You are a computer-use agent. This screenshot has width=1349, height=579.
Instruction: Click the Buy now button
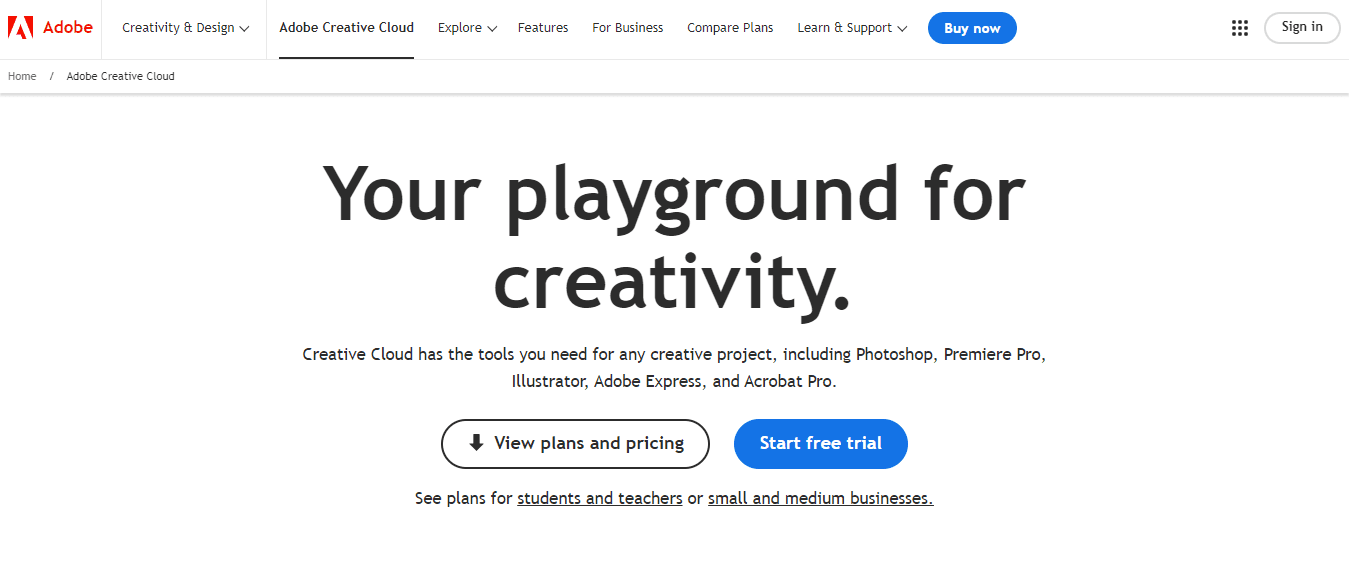click(x=971, y=28)
